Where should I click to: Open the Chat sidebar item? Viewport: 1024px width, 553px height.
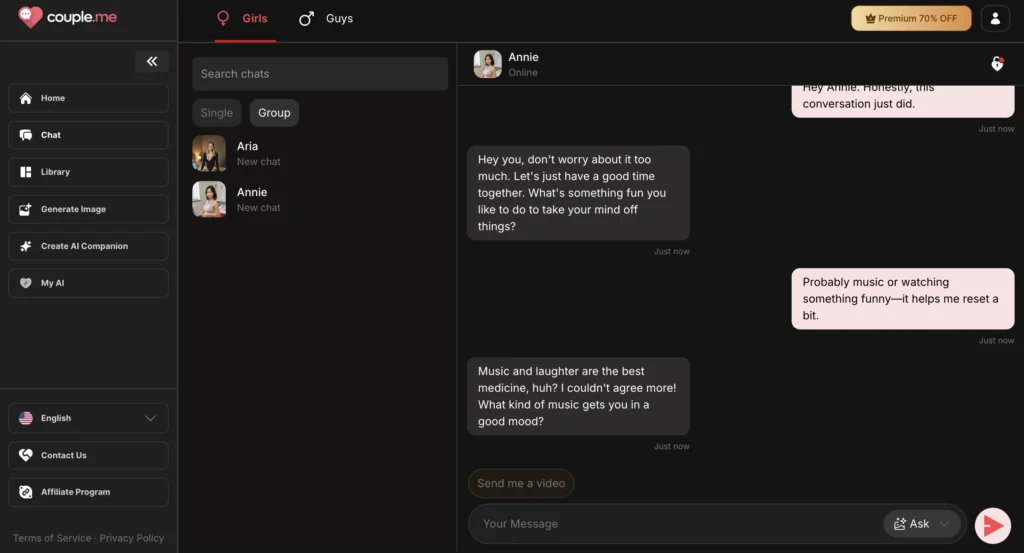tap(88, 135)
